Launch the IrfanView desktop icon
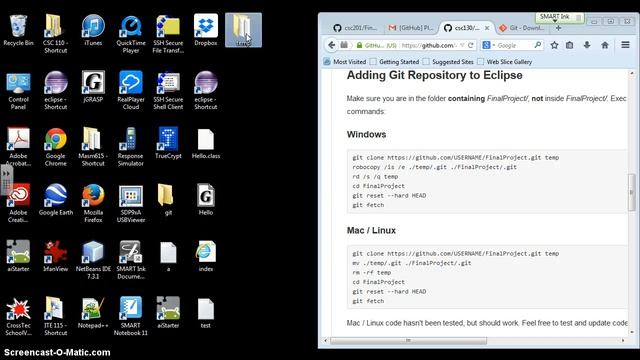This screenshot has width=640, height=360. click(56, 256)
